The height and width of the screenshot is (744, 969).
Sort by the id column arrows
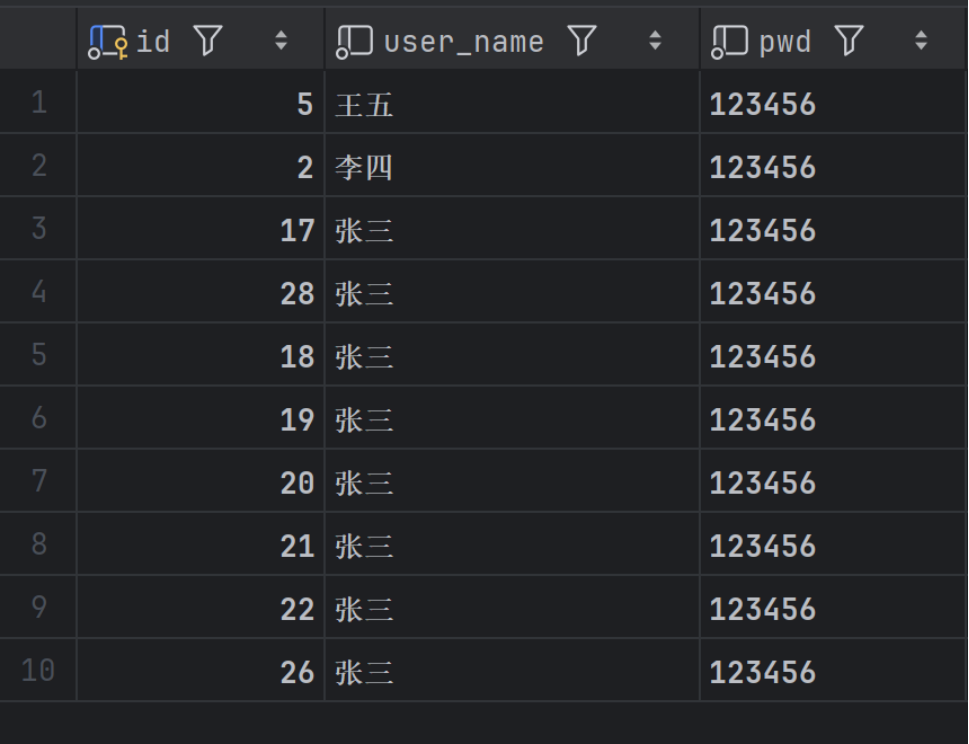point(281,41)
